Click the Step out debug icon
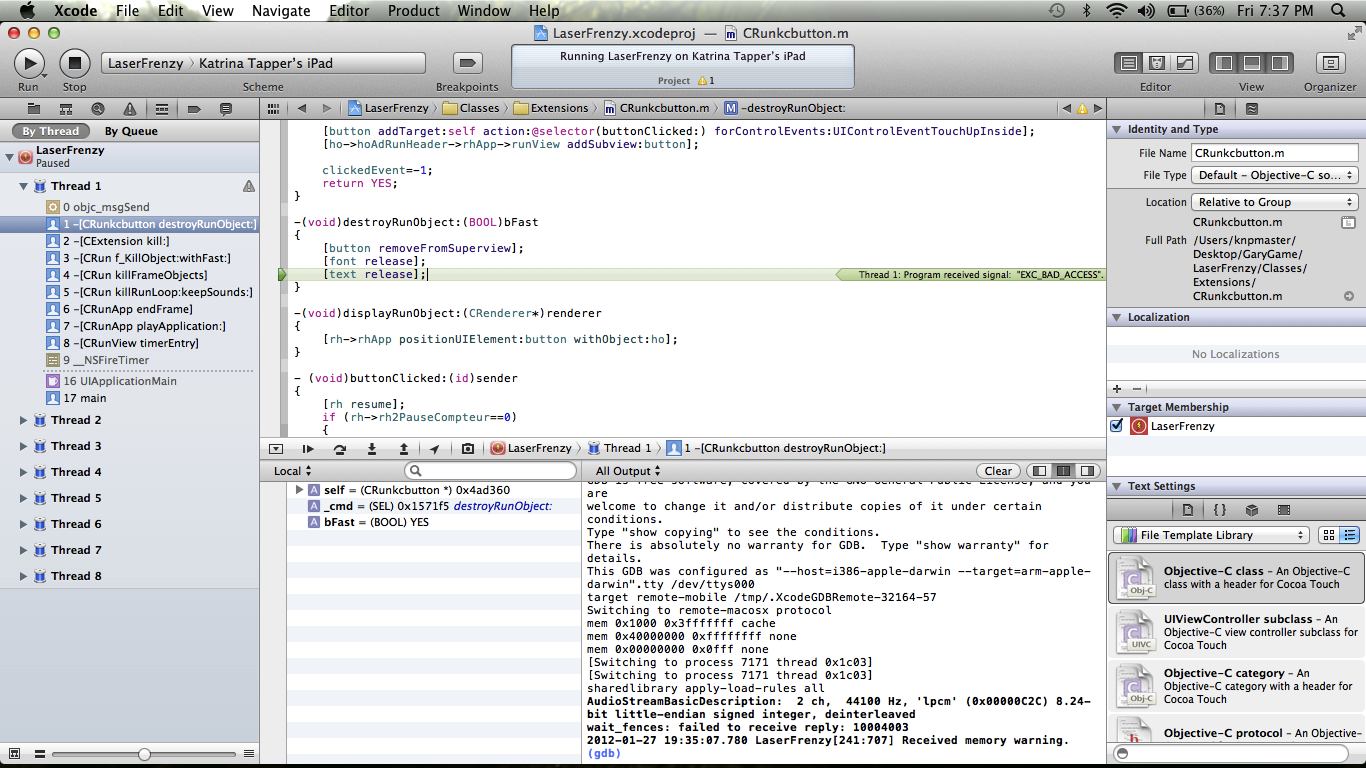The image size is (1366, 768). coord(404,449)
